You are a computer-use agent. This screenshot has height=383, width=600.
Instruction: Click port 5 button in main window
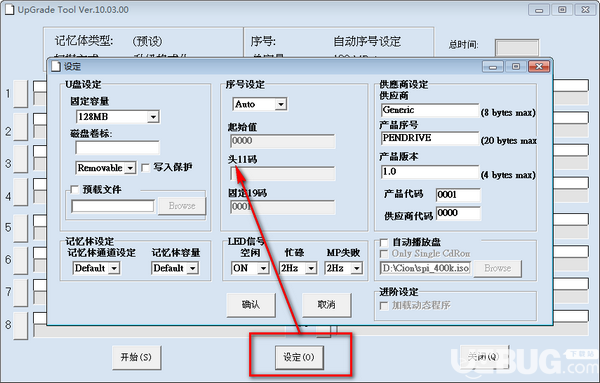point(21,228)
